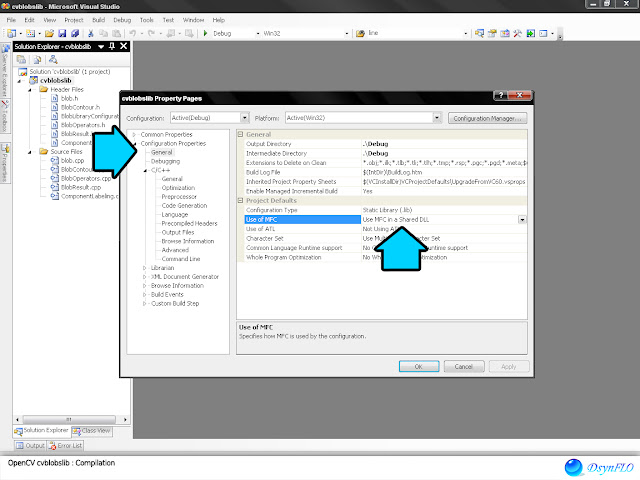
Task: Open the File menu
Action: click(x=11, y=20)
